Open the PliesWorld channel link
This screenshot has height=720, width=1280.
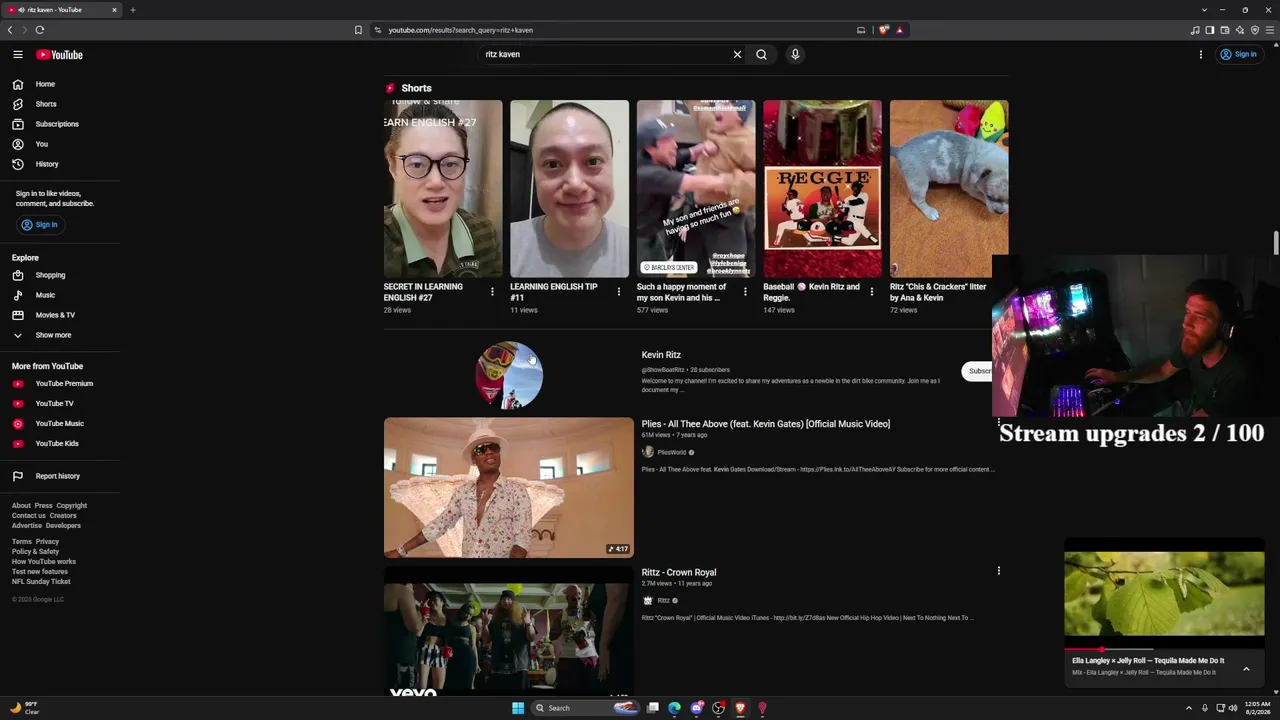(672, 453)
